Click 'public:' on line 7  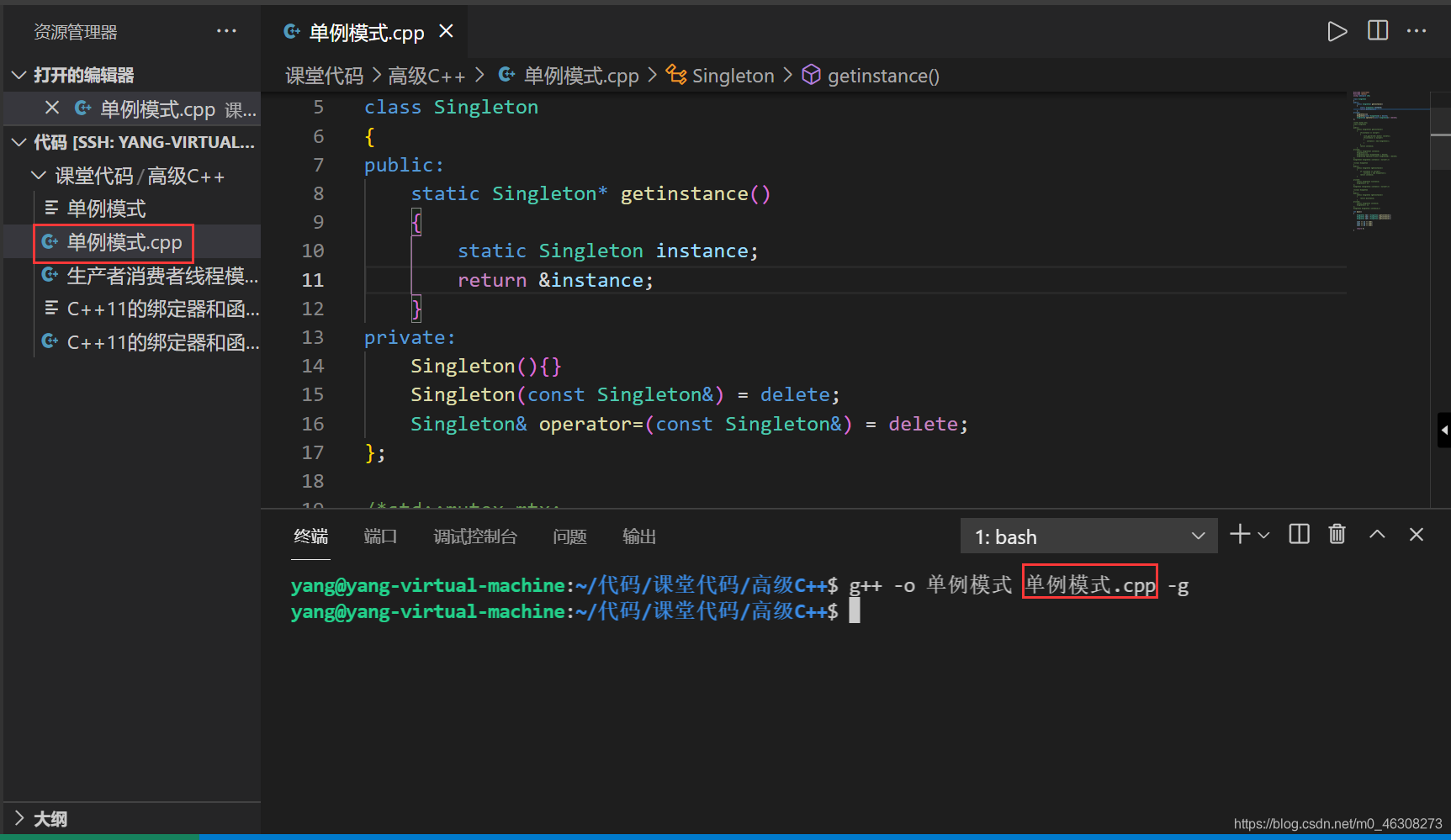[404, 165]
